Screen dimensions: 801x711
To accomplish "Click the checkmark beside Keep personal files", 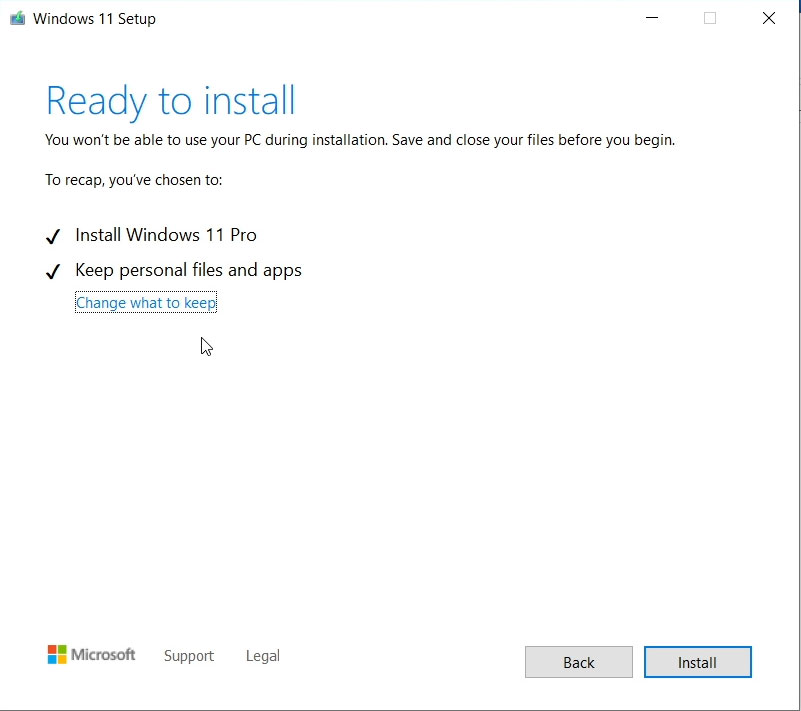I will point(53,272).
